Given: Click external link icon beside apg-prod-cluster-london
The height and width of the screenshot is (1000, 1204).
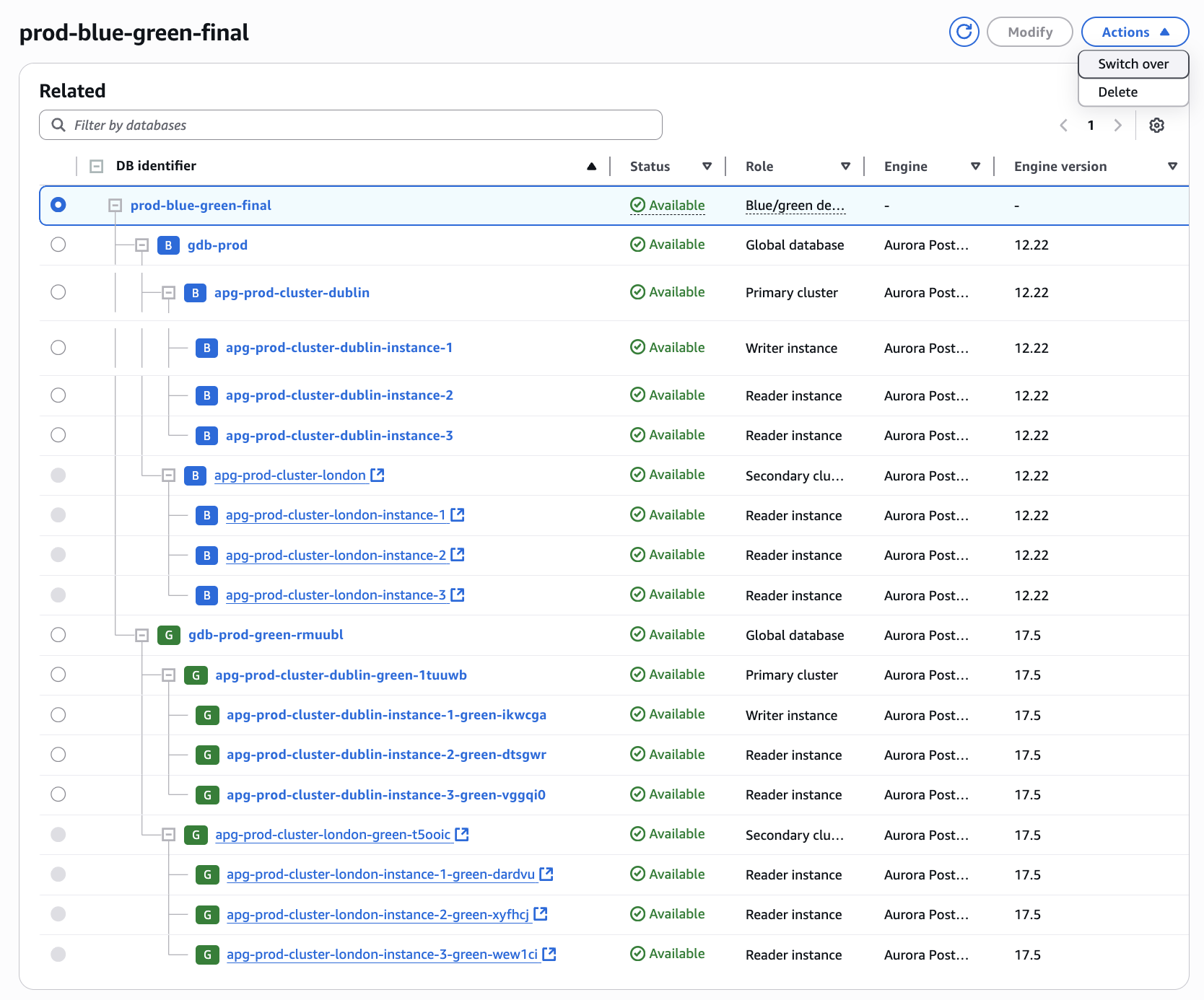Looking at the screenshot, I should click(x=378, y=475).
